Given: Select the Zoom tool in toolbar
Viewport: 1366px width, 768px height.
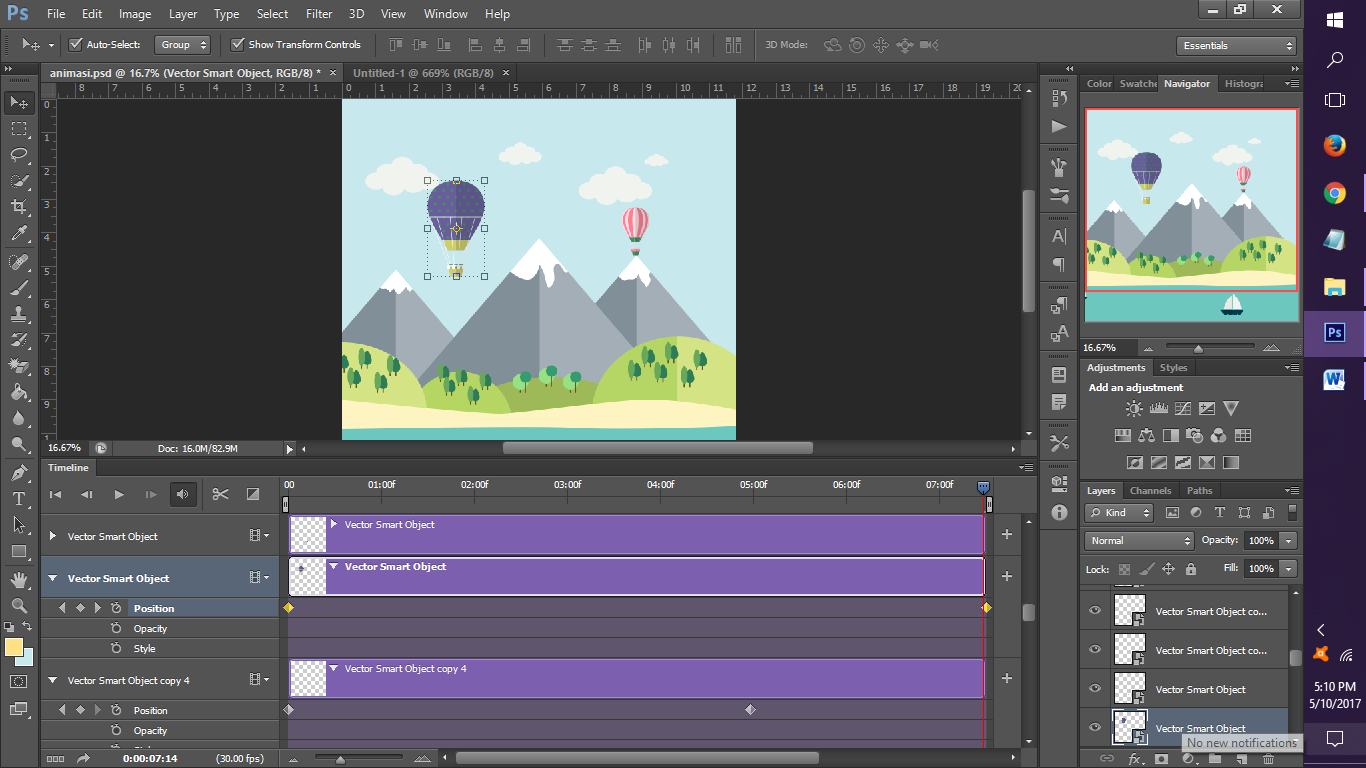Looking at the screenshot, I should tap(19, 606).
